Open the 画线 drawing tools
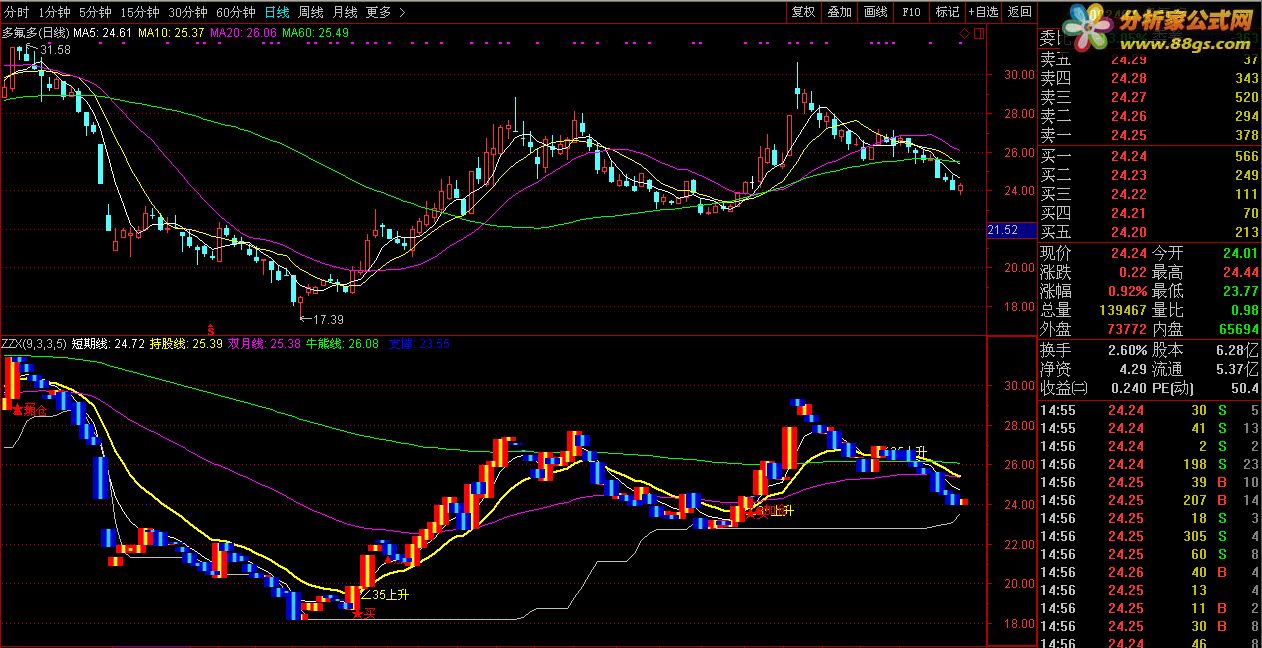Viewport: 1262px width, 648px height. [x=875, y=12]
